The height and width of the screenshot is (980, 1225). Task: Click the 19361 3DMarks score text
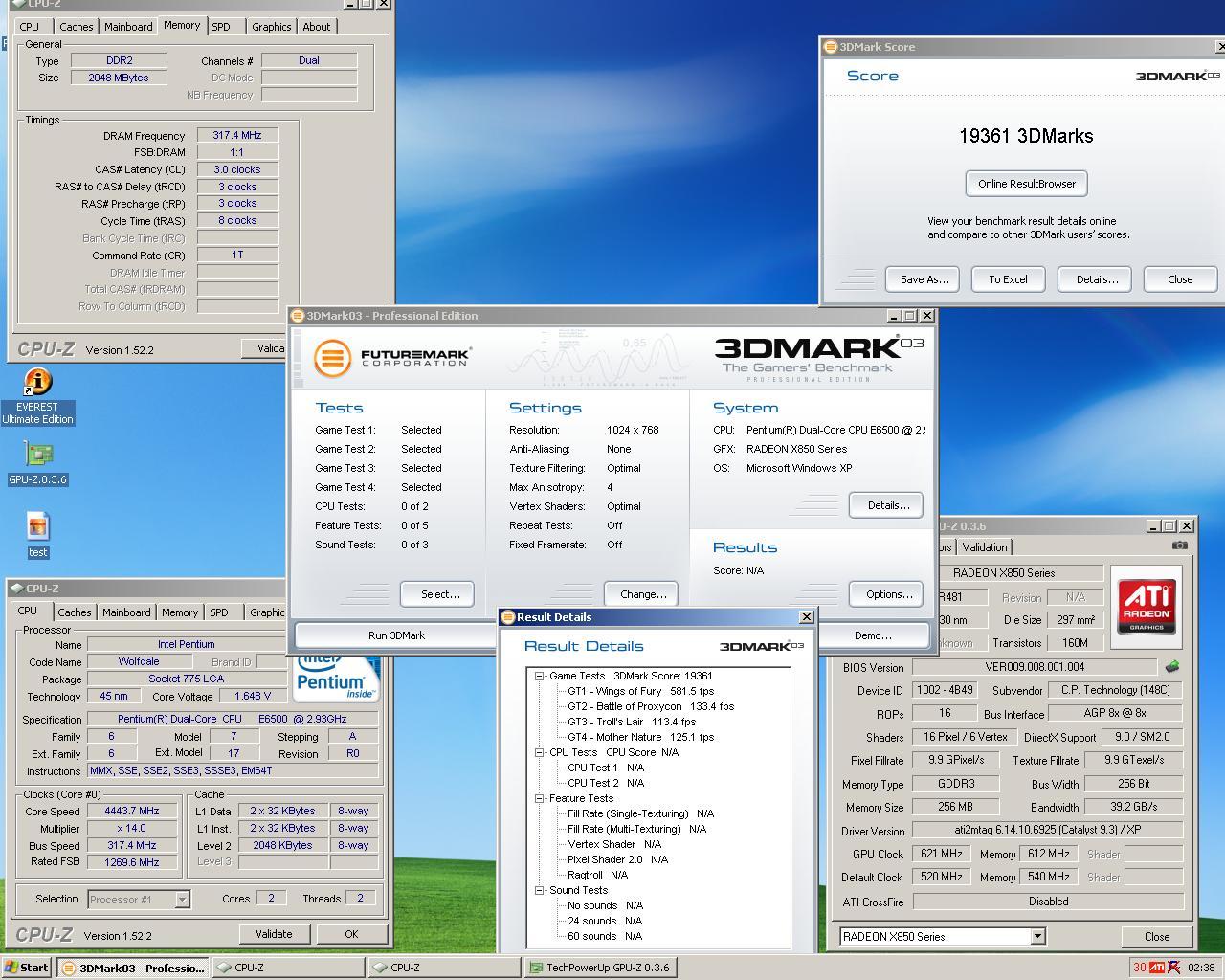pyautogui.click(x=1026, y=136)
